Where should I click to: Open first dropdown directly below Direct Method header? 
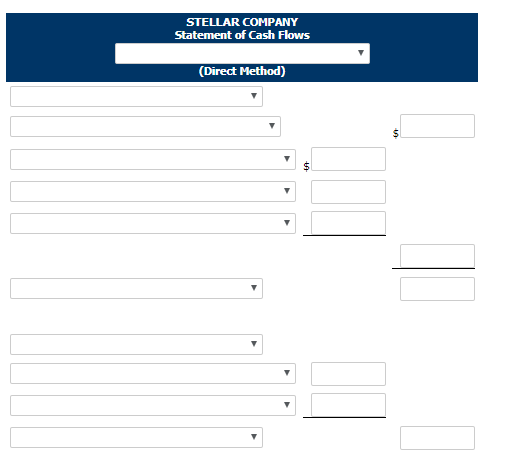coord(136,97)
